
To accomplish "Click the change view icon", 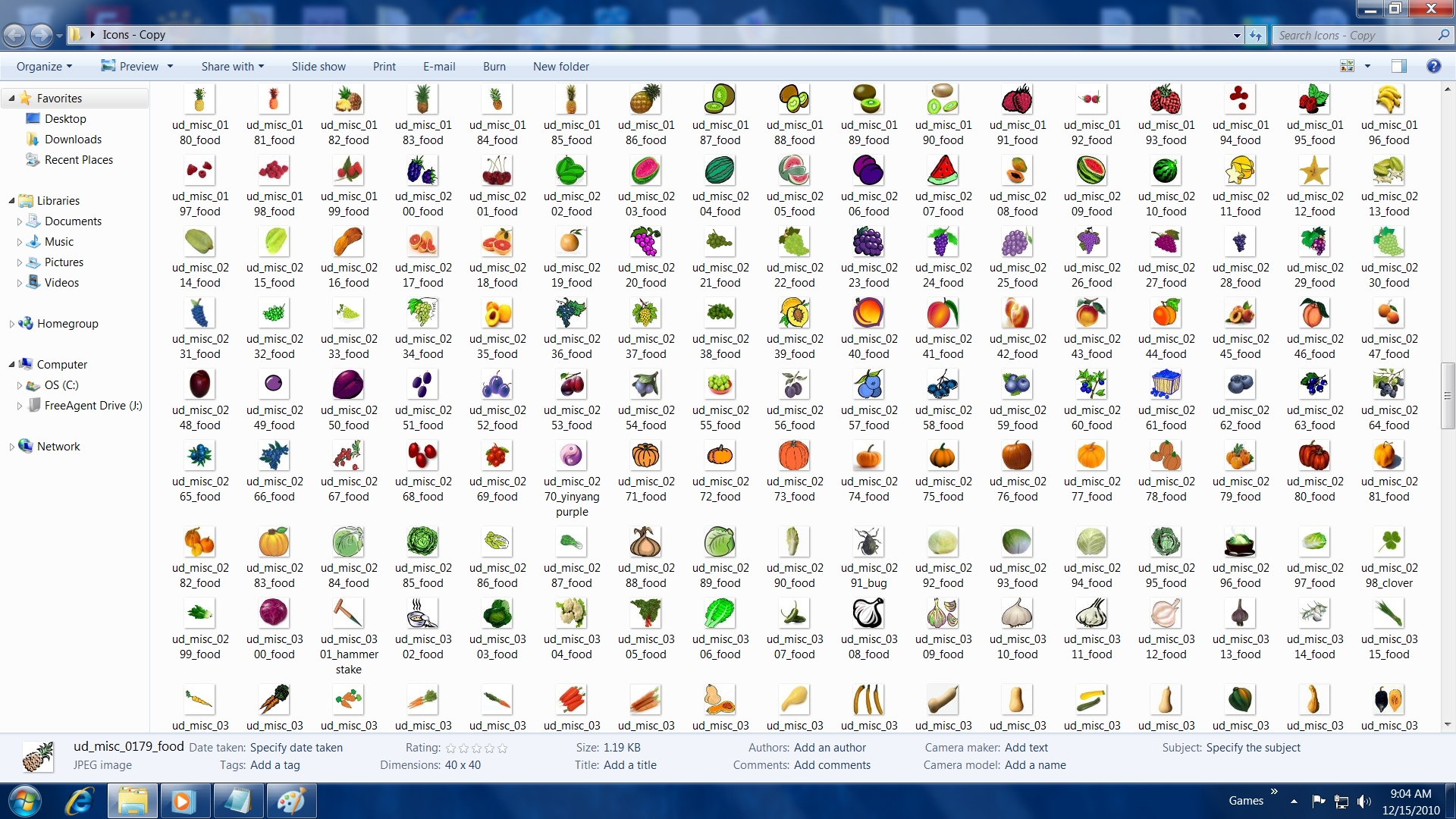I will pos(1348,66).
